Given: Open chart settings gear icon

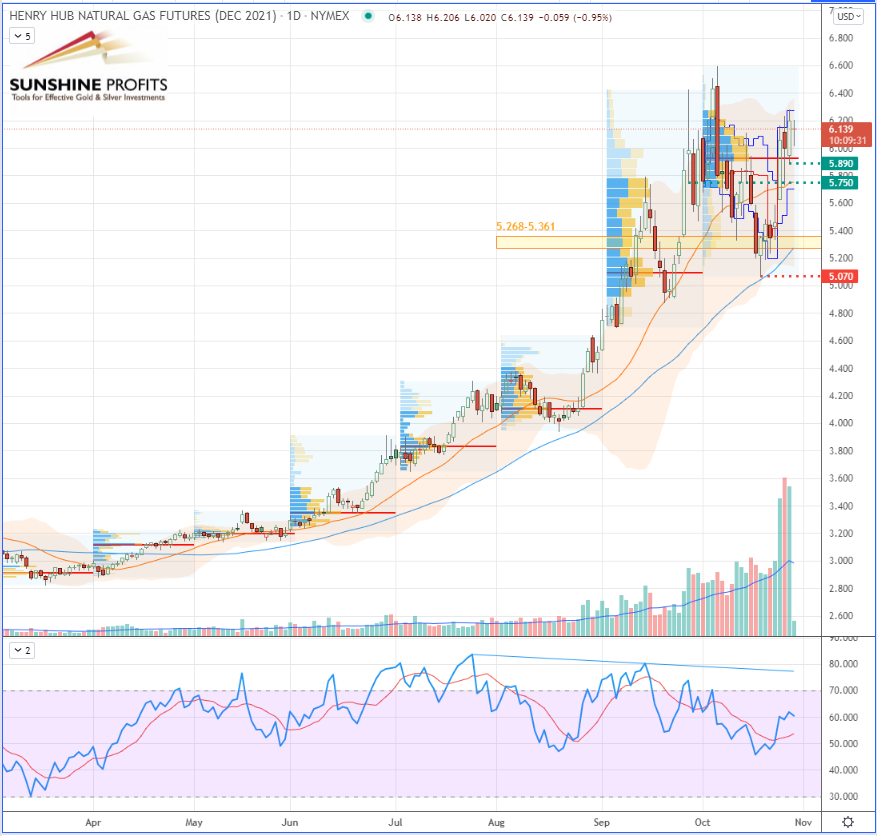Looking at the screenshot, I should pyautogui.click(x=848, y=822).
